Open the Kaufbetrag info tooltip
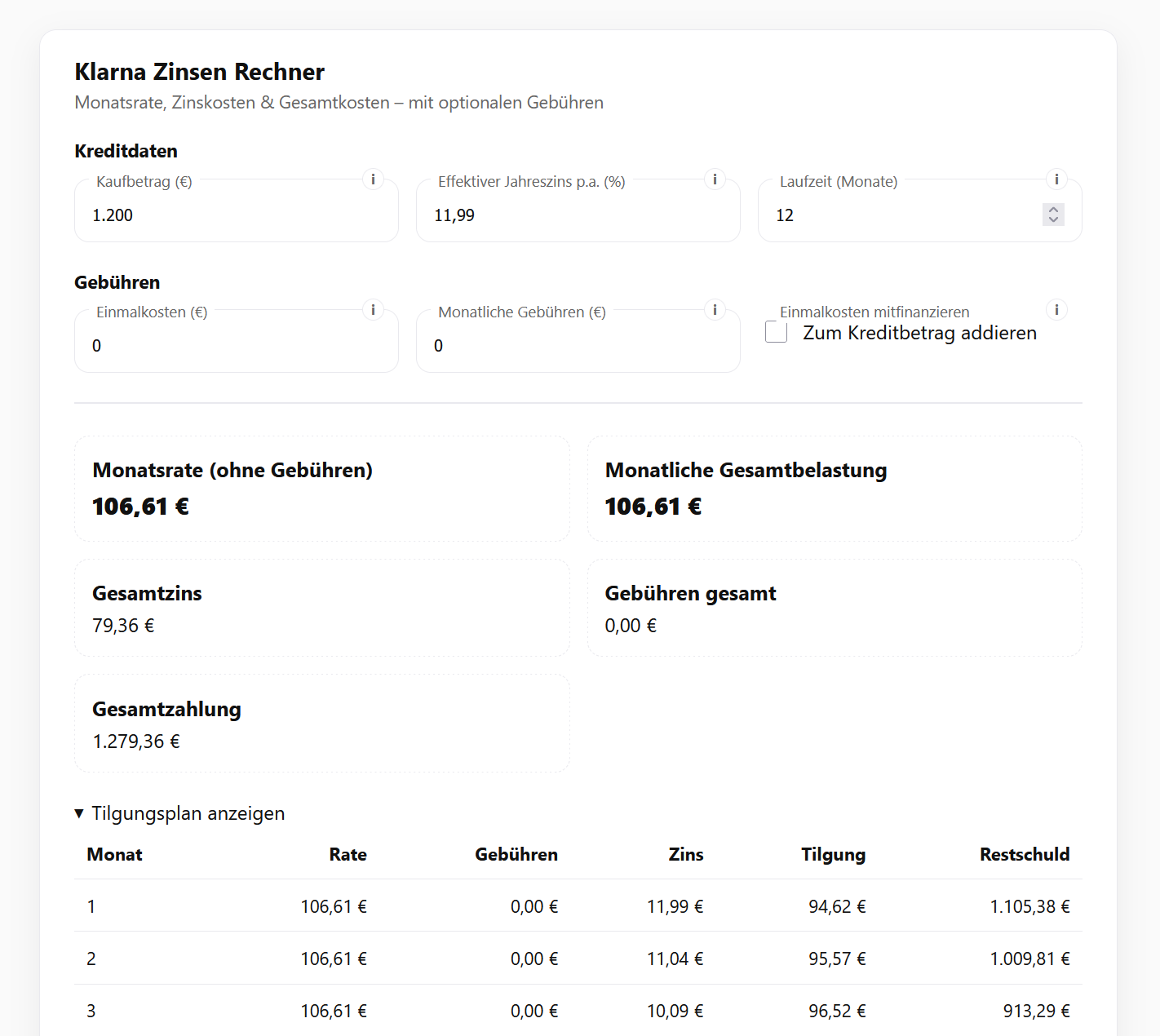The image size is (1160, 1036). (x=374, y=179)
